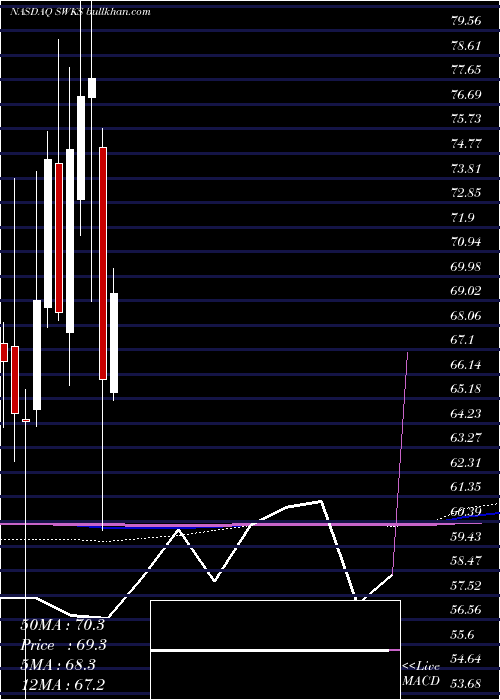Viewport: 500px width, 700px height.
Task: Click the 79.56 price axis value
Action: [466, 21]
